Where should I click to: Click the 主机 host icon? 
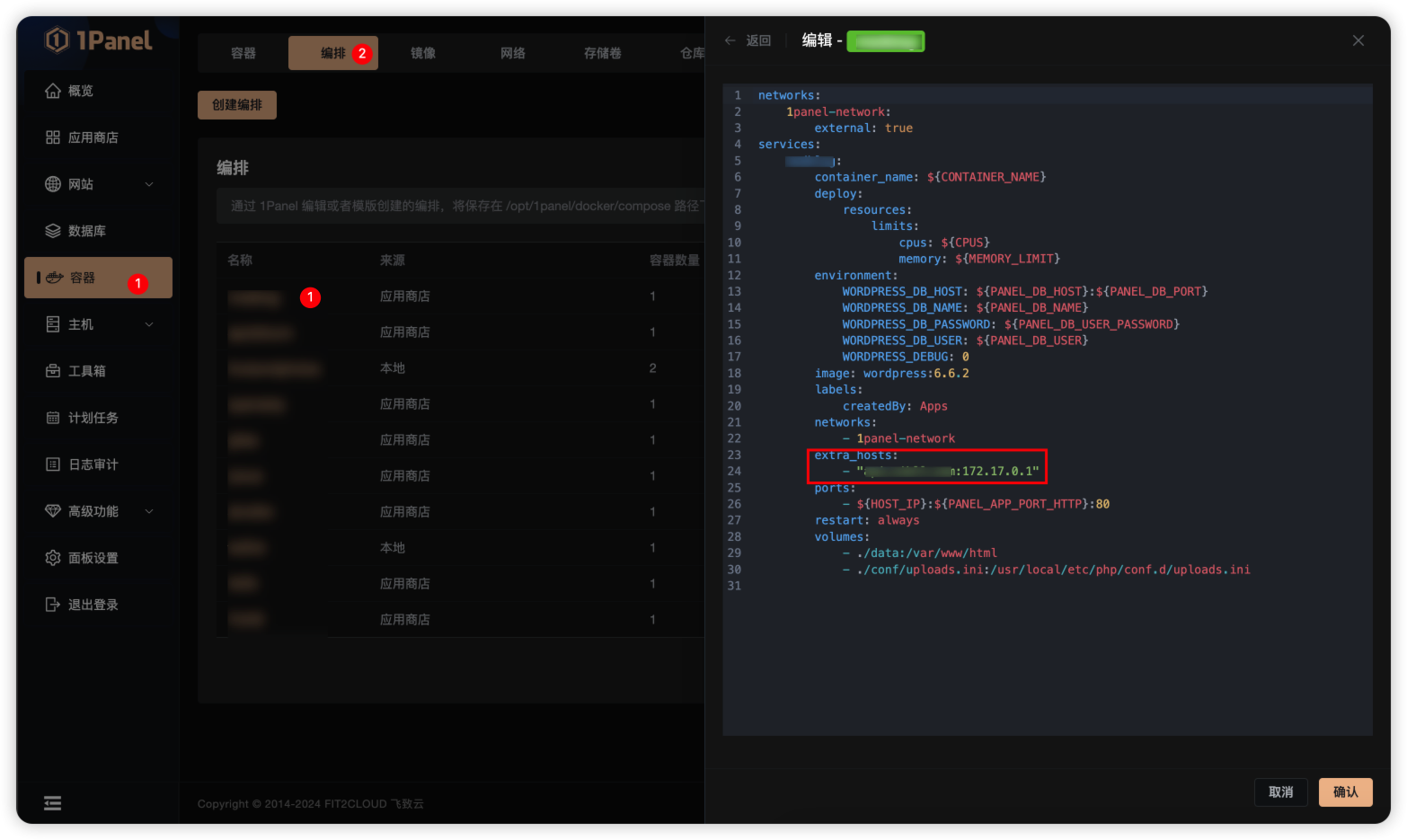point(53,324)
